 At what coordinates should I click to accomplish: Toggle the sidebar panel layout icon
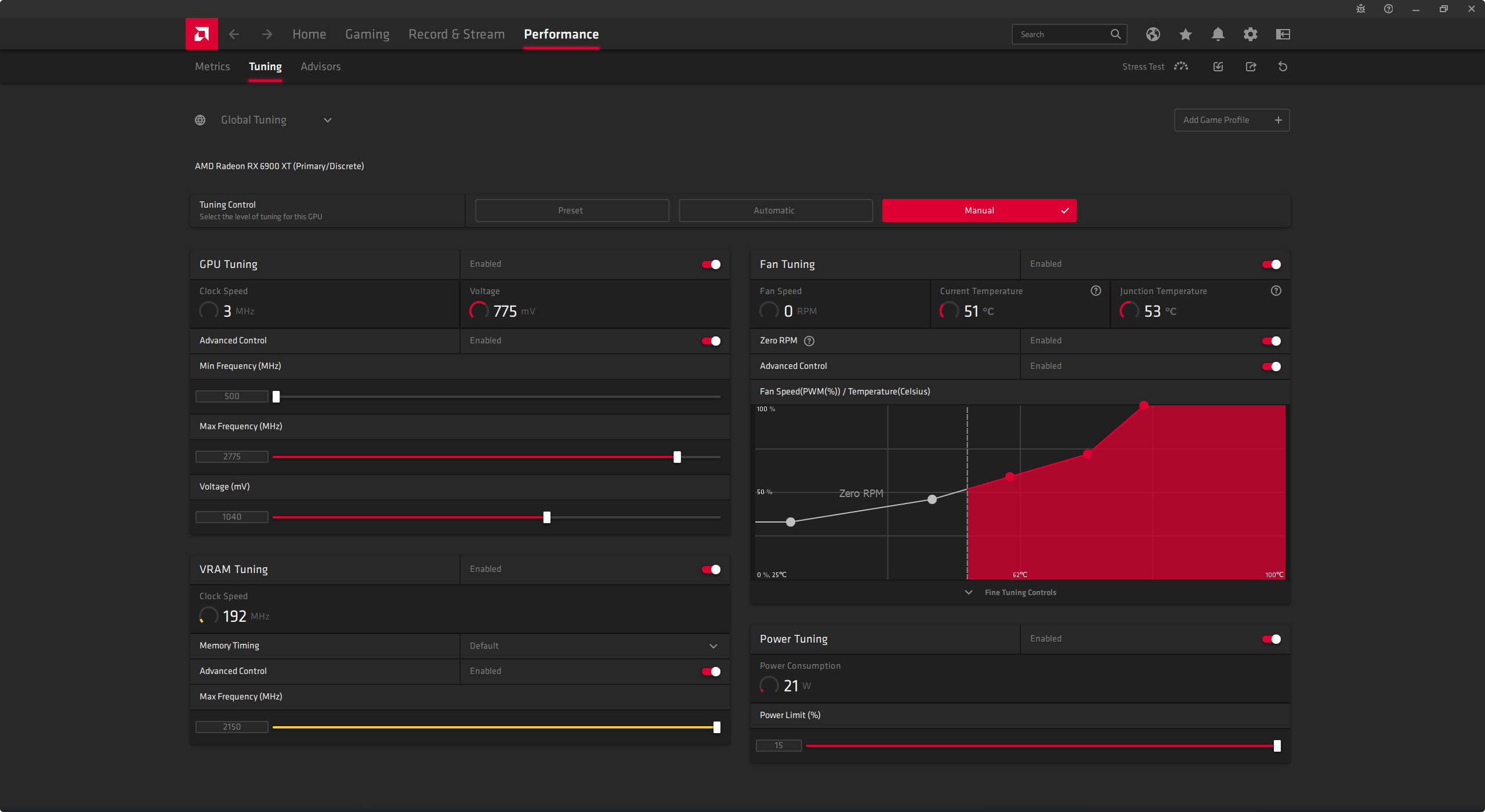(1283, 34)
